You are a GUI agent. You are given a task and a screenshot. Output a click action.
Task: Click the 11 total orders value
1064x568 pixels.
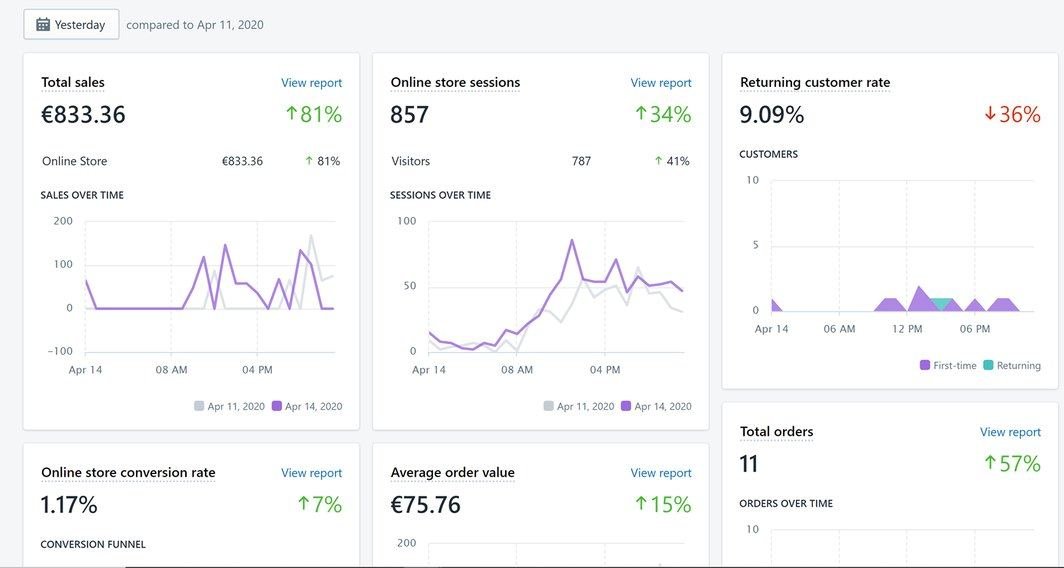[748, 464]
